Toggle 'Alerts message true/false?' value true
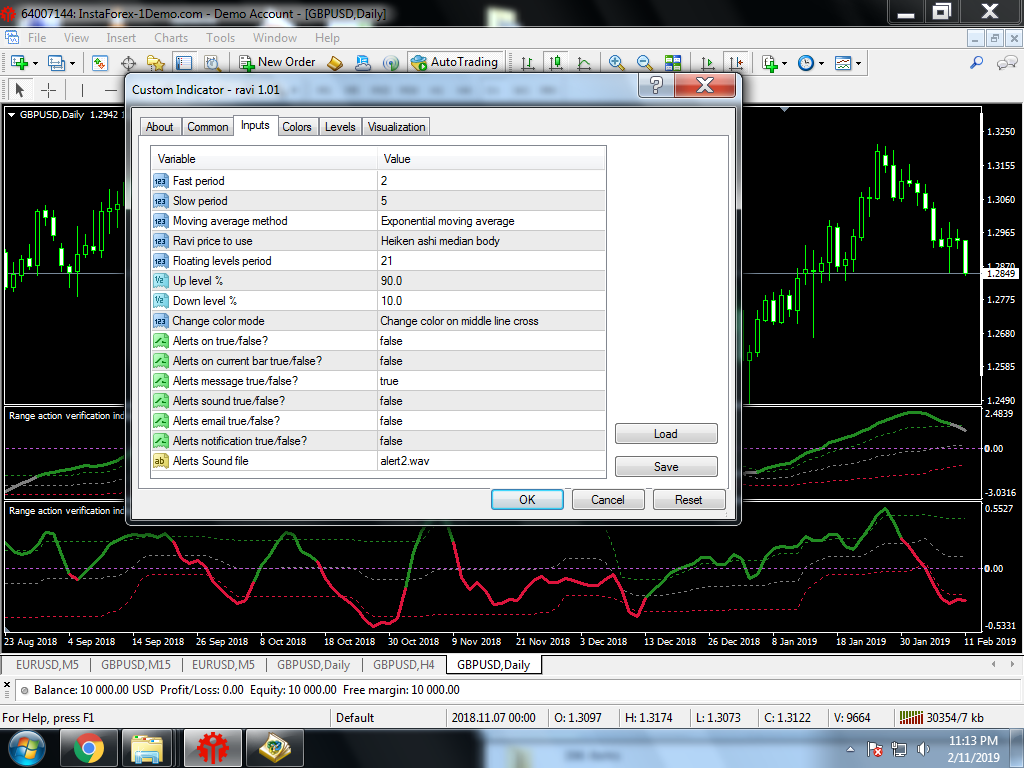Viewport: 1024px width, 768px height. [x=491, y=381]
